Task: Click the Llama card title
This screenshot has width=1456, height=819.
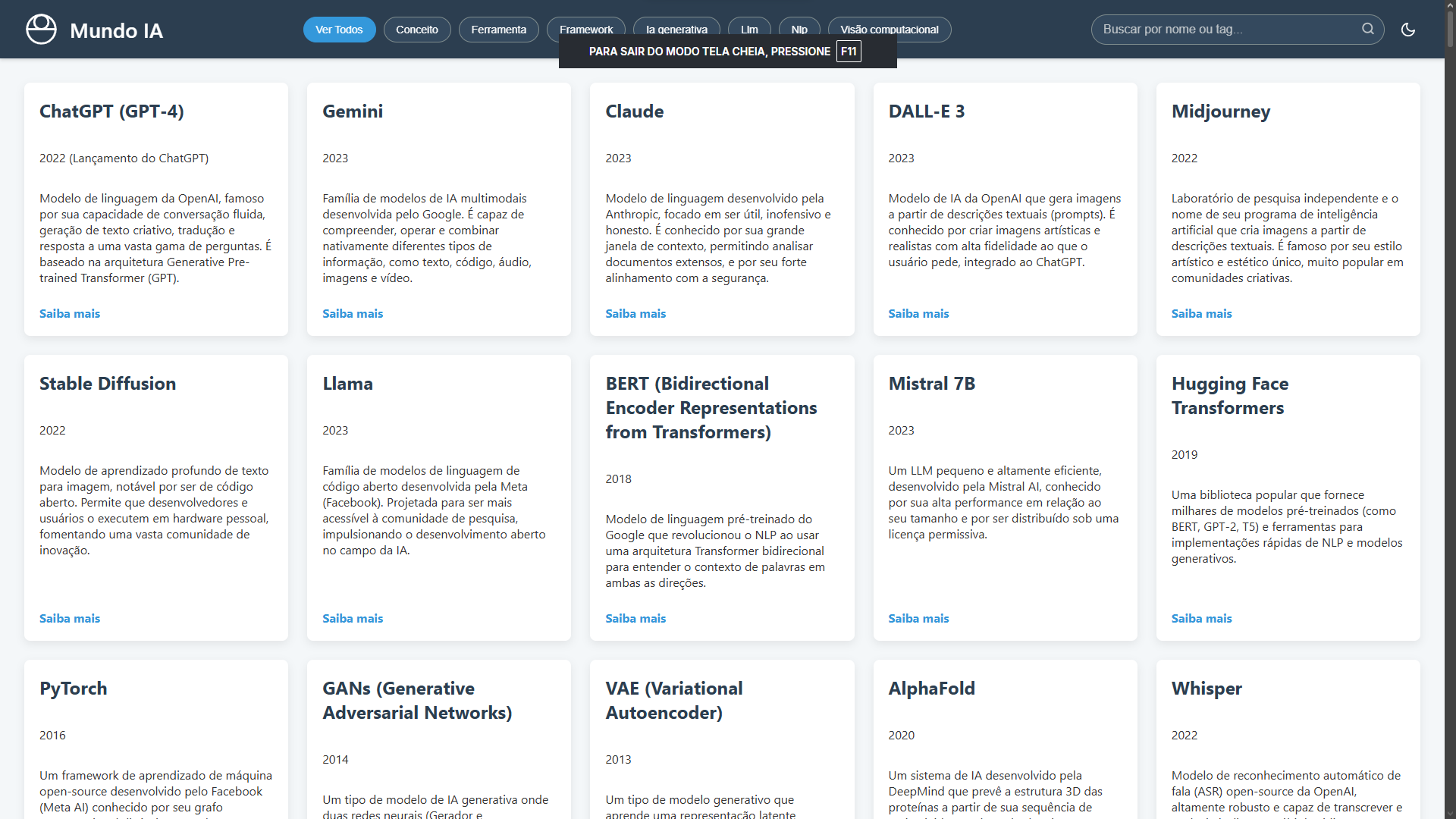Action: [347, 384]
